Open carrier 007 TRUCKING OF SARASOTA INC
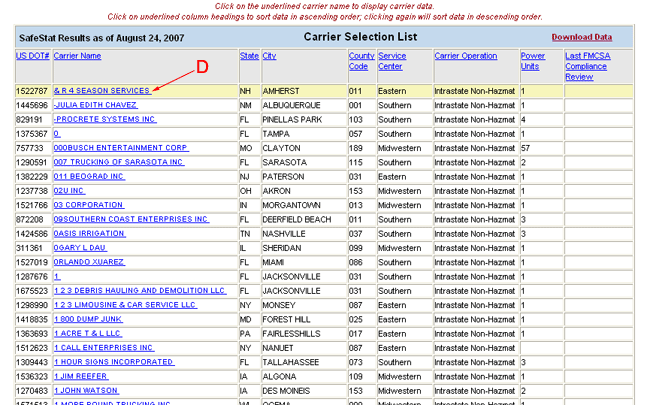Viewport: 650px width, 405px height. [119, 162]
